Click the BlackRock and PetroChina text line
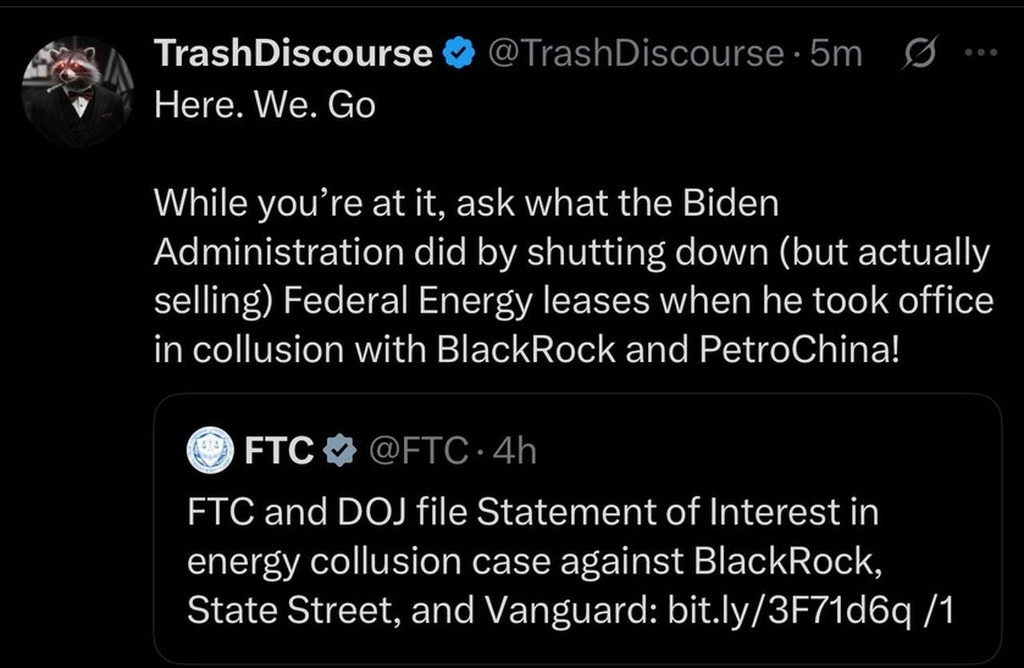The image size is (1024, 668). 526,349
